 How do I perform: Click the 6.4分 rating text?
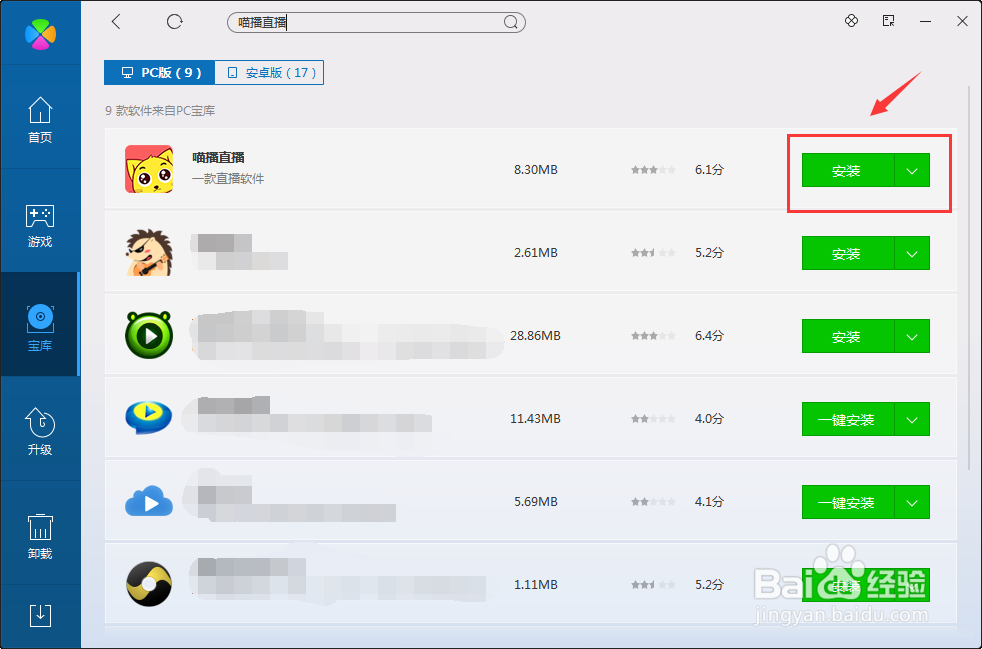point(709,336)
